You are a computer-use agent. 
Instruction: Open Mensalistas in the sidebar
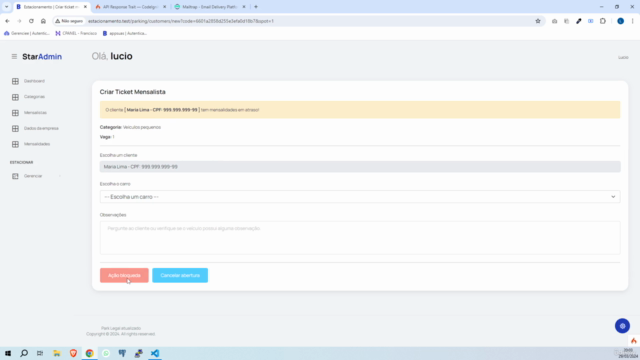point(35,113)
